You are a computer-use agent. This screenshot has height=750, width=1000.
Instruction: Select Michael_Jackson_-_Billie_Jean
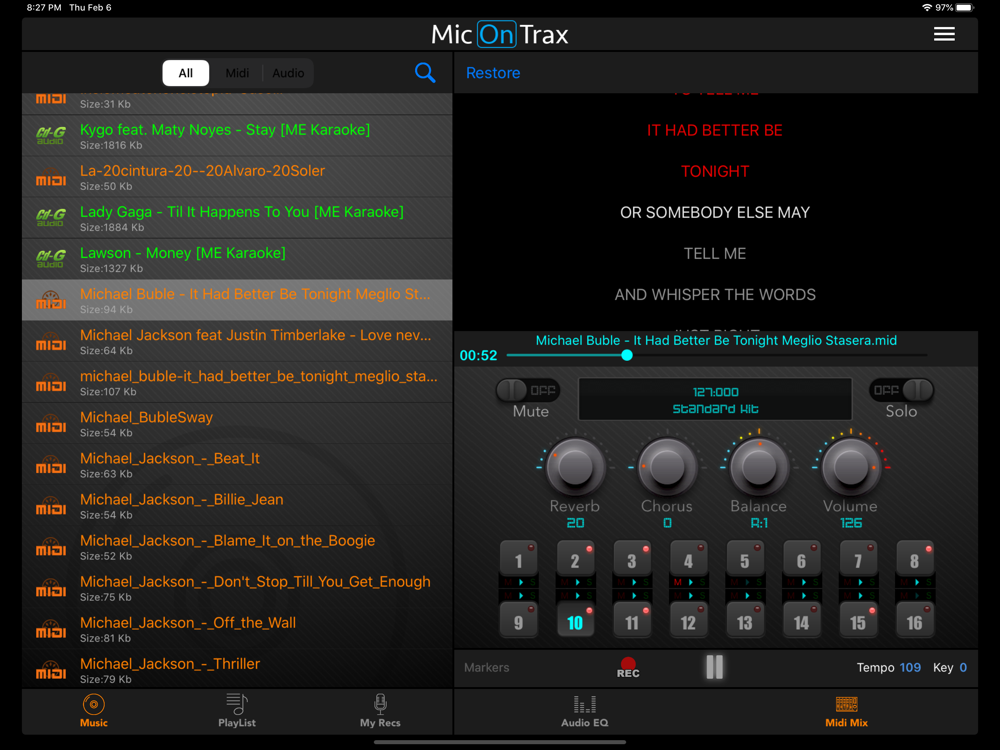coord(237,506)
